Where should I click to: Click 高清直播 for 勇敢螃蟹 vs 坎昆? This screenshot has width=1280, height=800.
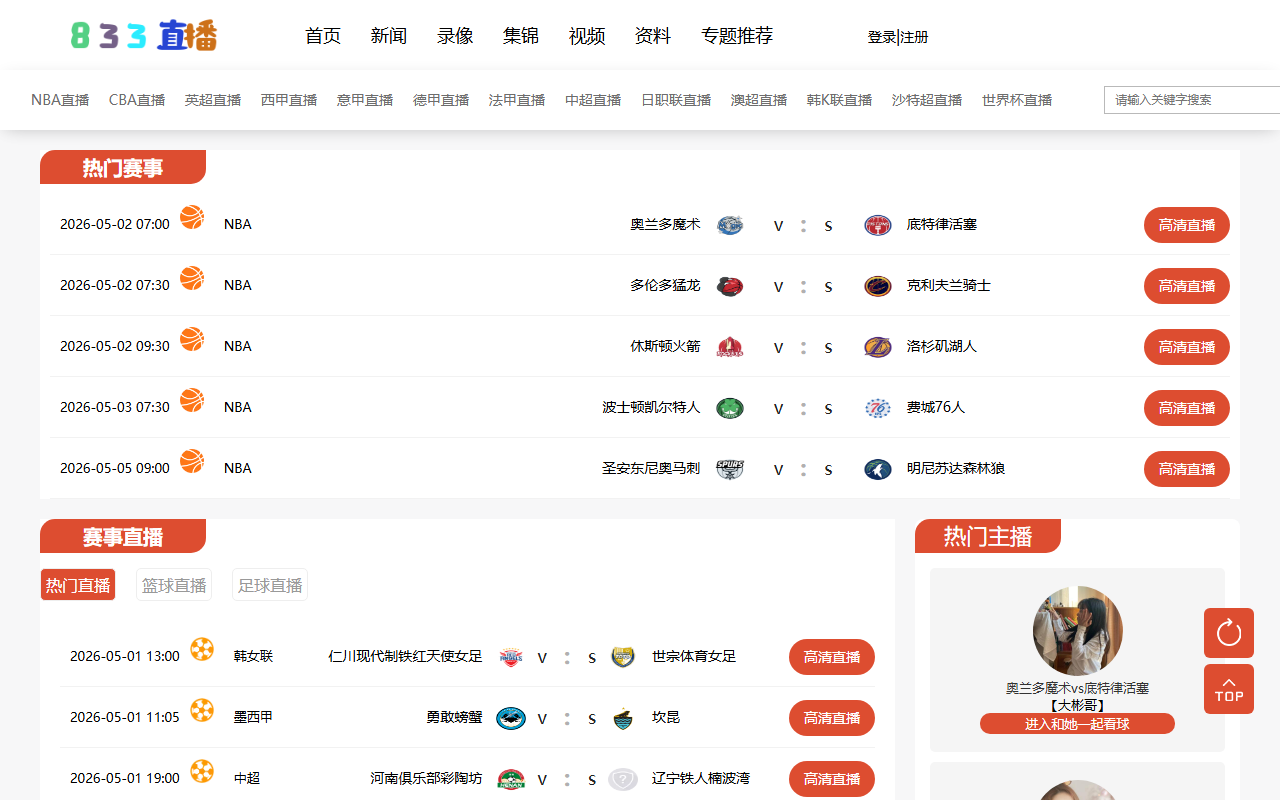pyautogui.click(x=832, y=718)
